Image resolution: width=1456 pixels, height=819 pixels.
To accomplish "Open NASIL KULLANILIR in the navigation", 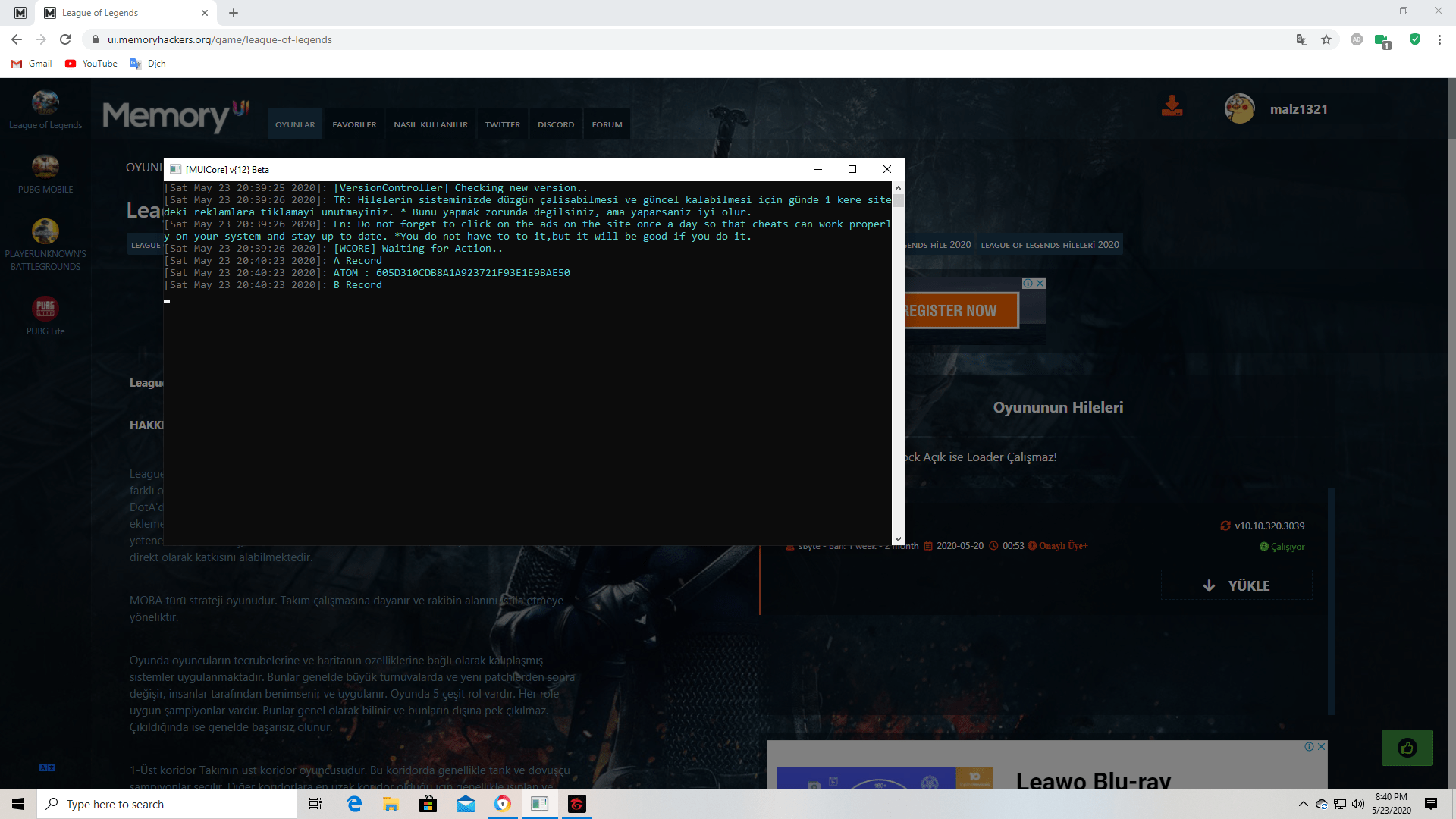I will pos(431,124).
